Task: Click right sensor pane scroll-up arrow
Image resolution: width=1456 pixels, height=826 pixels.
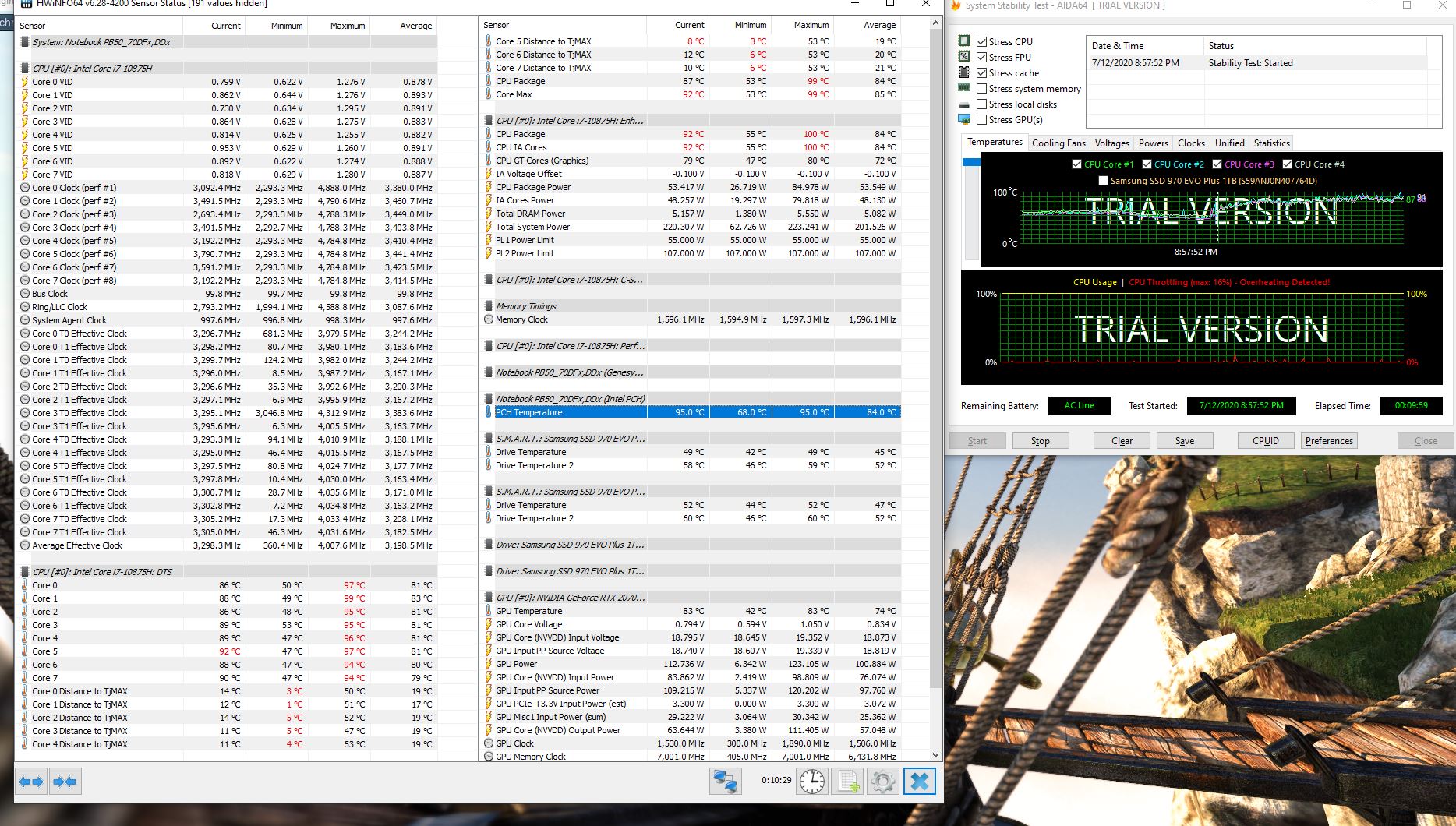Action: pyautogui.click(x=936, y=23)
